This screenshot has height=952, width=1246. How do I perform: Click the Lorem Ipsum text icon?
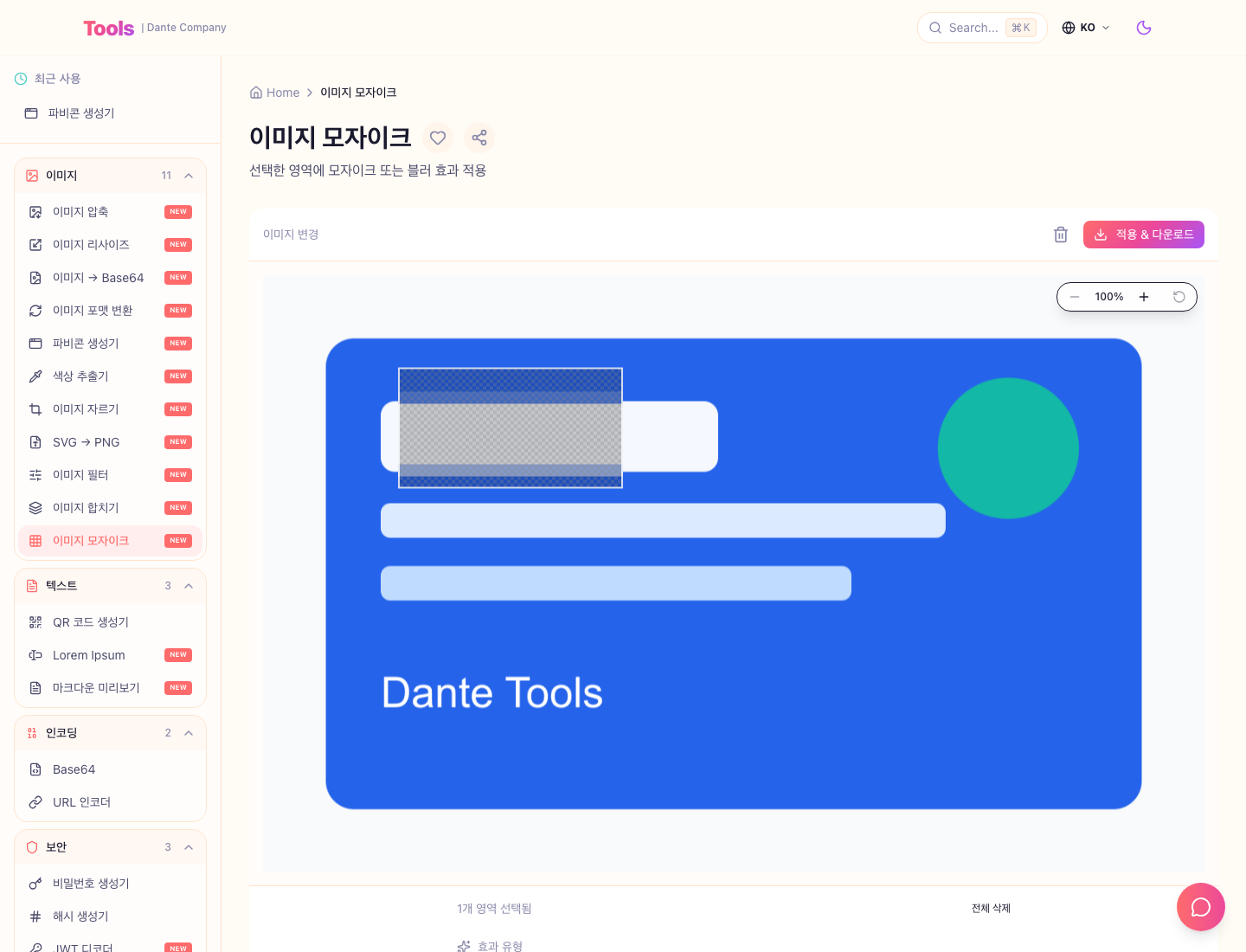point(35,655)
